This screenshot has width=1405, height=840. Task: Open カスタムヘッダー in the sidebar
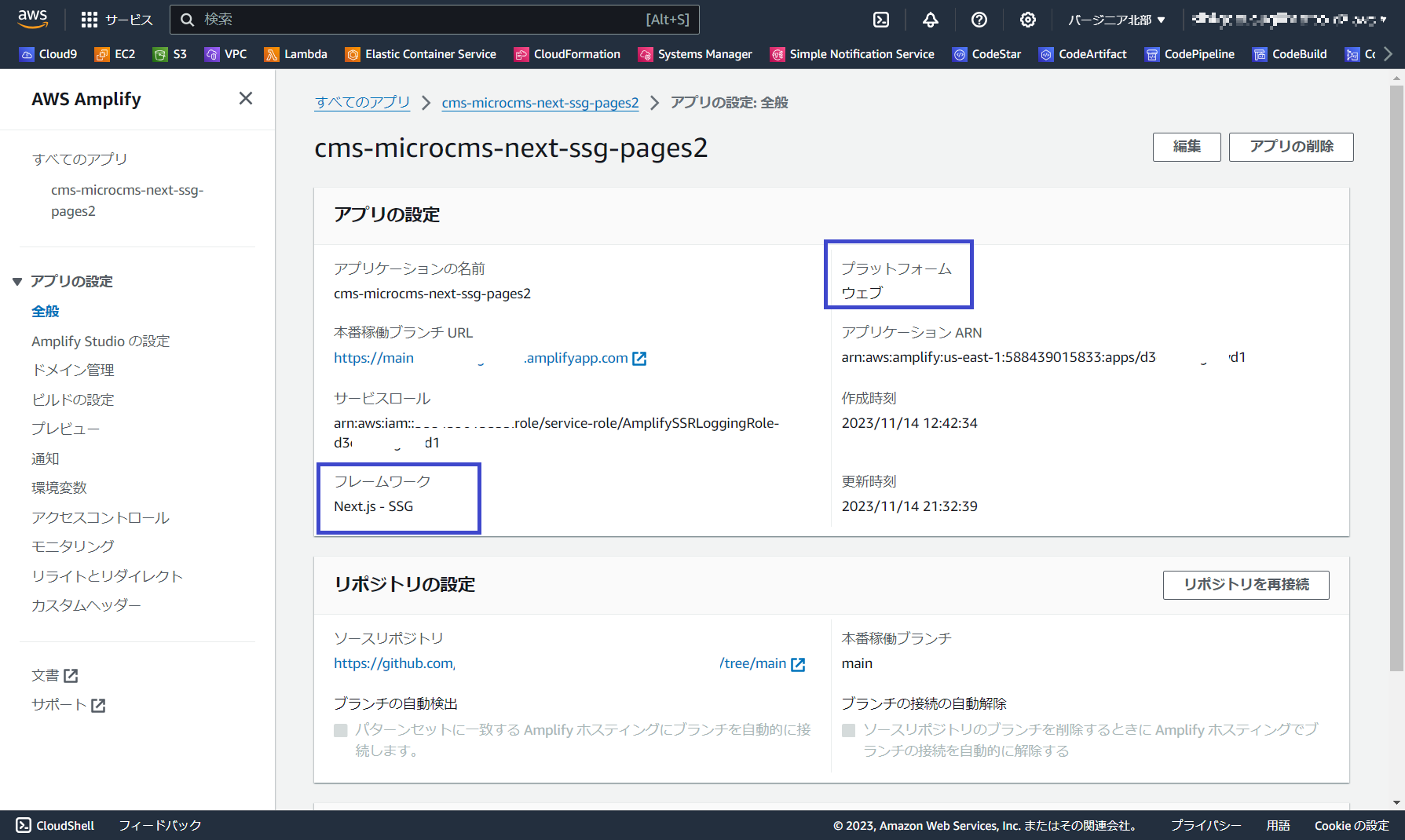pyautogui.click(x=86, y=604)
